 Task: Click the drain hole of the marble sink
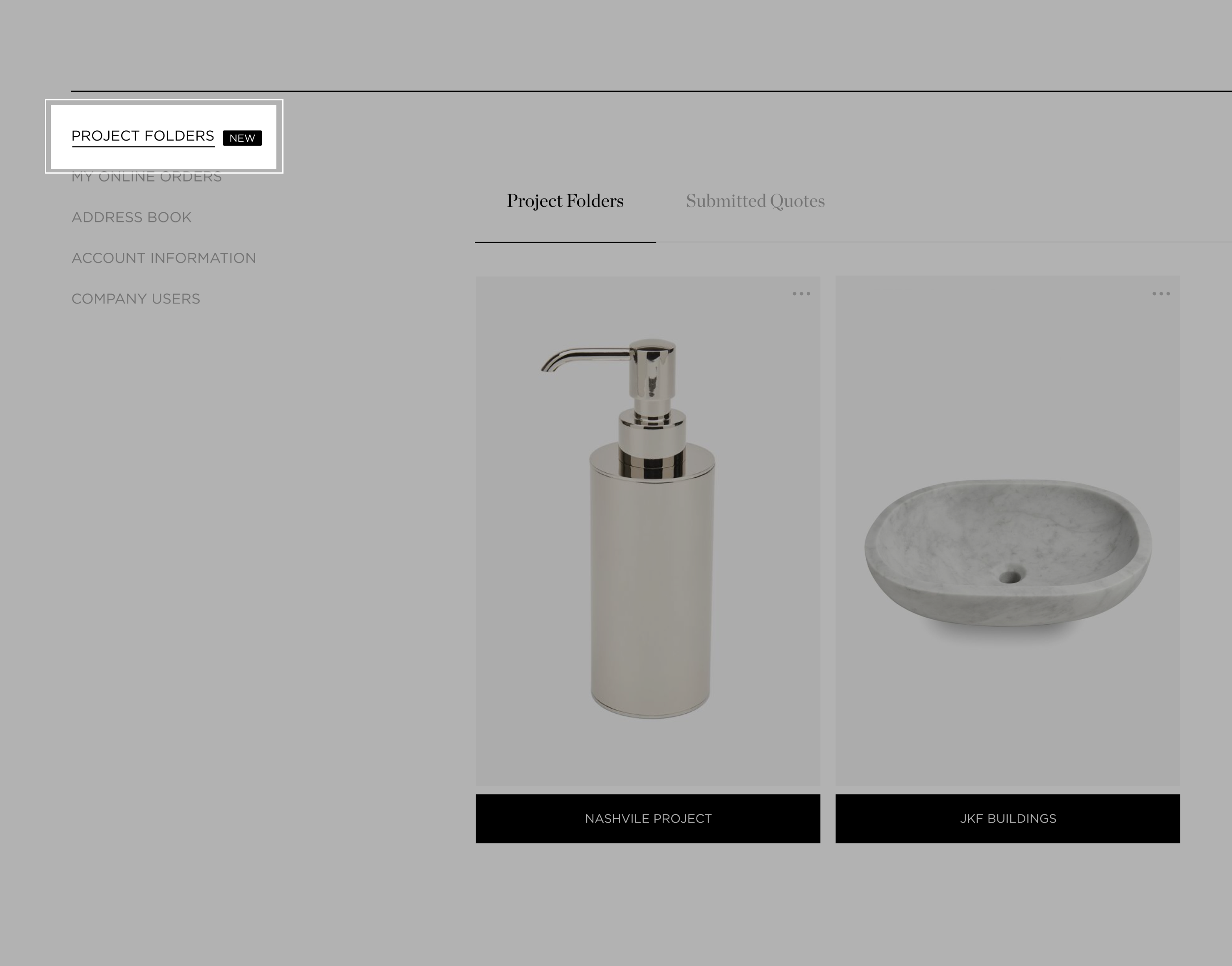(1010, 576)
